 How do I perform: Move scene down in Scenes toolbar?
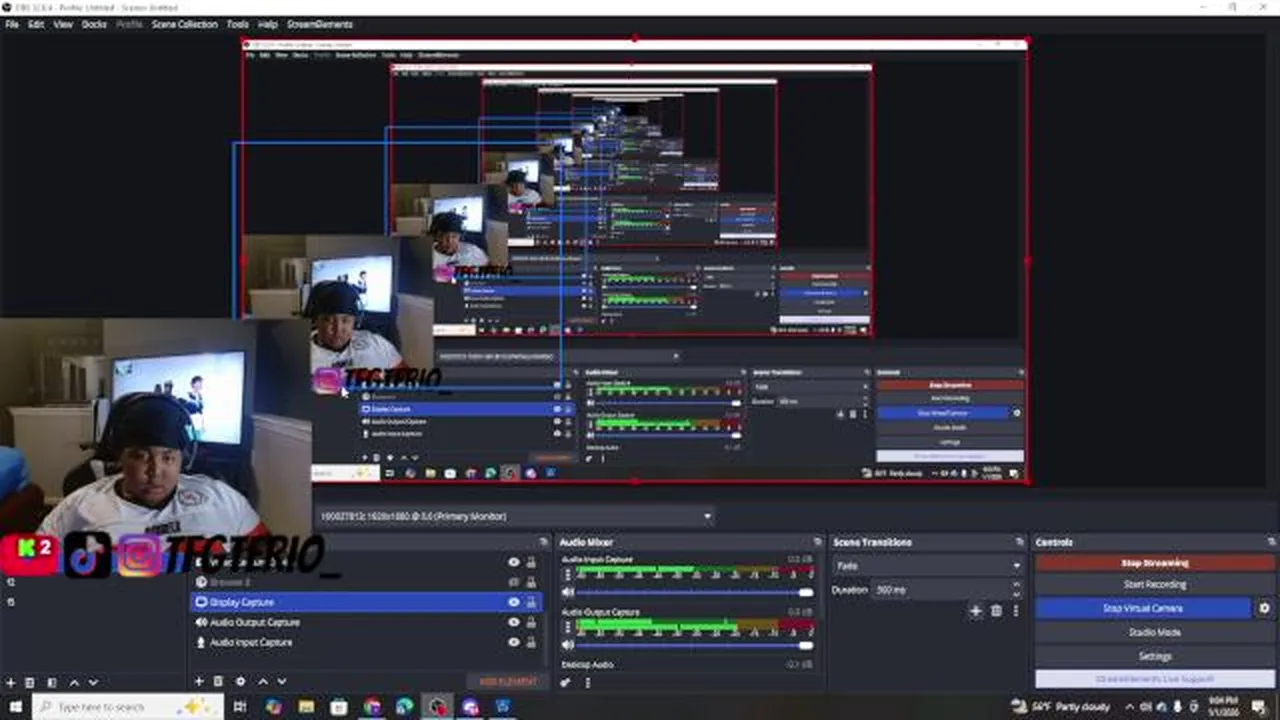pos(93,682)
